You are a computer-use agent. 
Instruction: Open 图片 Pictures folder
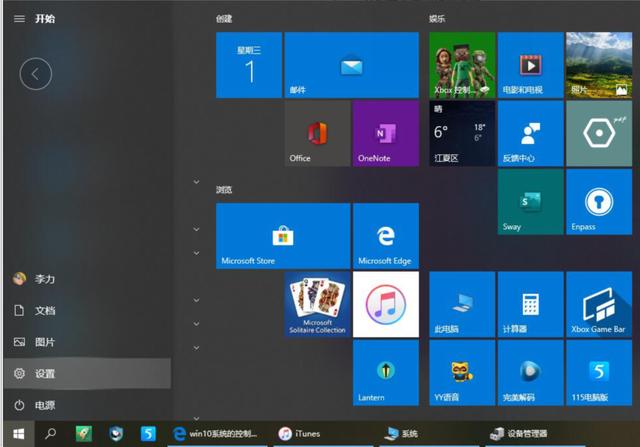pos(87,342)
